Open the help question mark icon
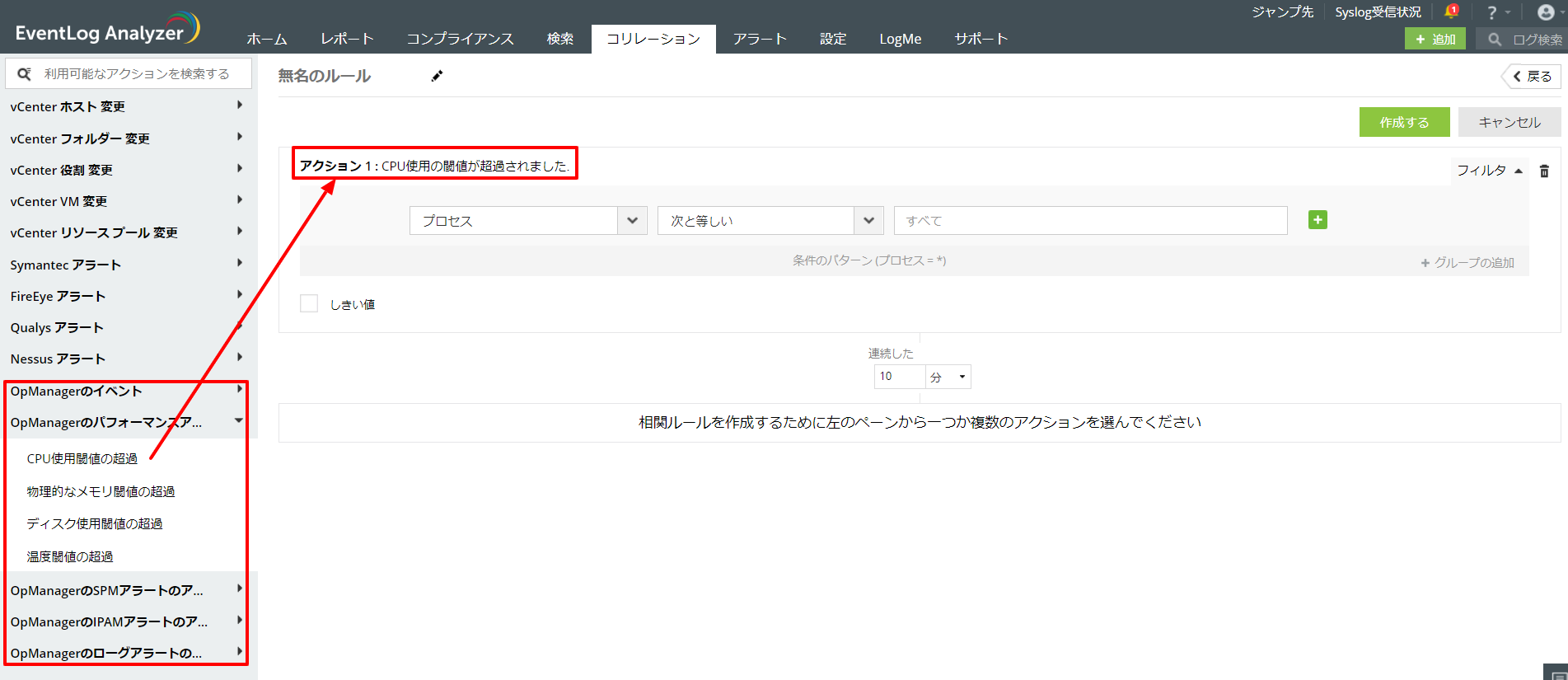 coord(1491,12)
